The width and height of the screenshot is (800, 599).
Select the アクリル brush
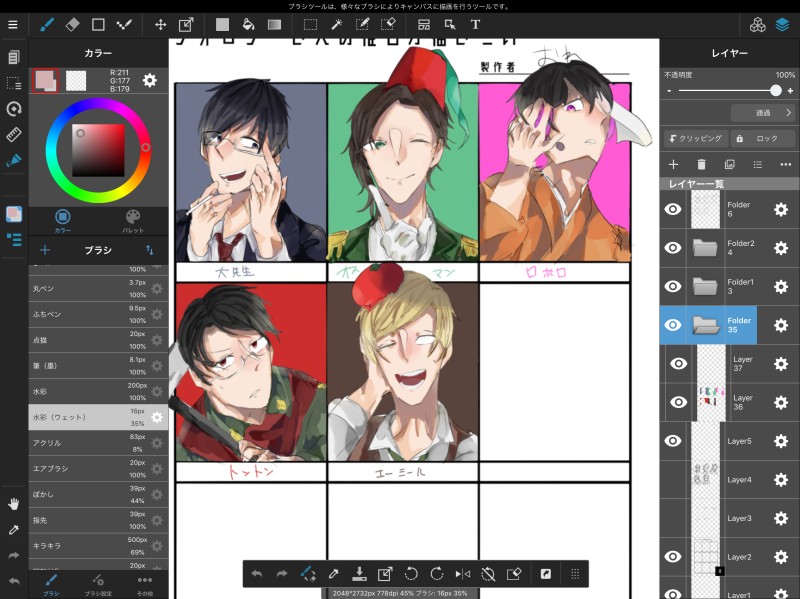point(98,443)
